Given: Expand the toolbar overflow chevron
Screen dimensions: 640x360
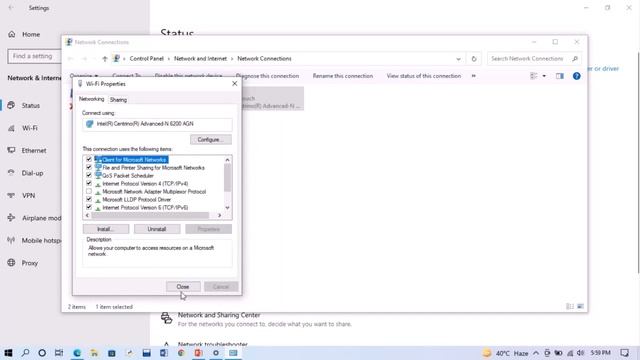Looking at the screenshot, I should 473,76.
